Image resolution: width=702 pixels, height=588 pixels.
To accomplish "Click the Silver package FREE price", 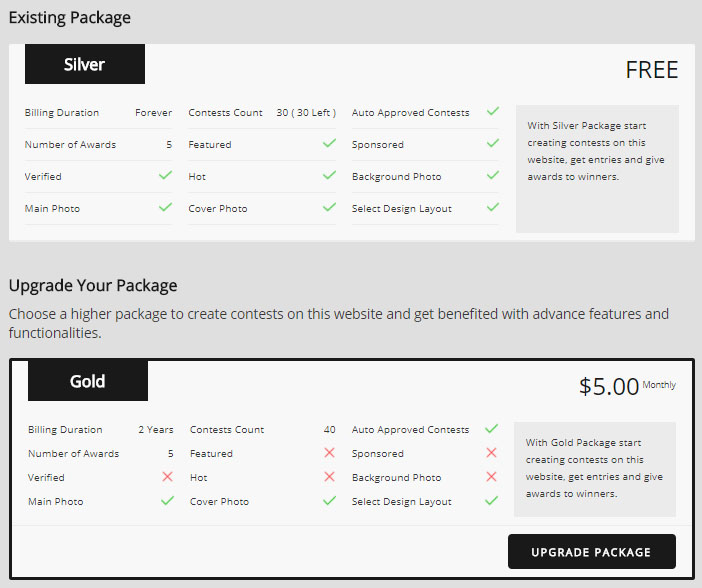I will (x=651, y=70).
